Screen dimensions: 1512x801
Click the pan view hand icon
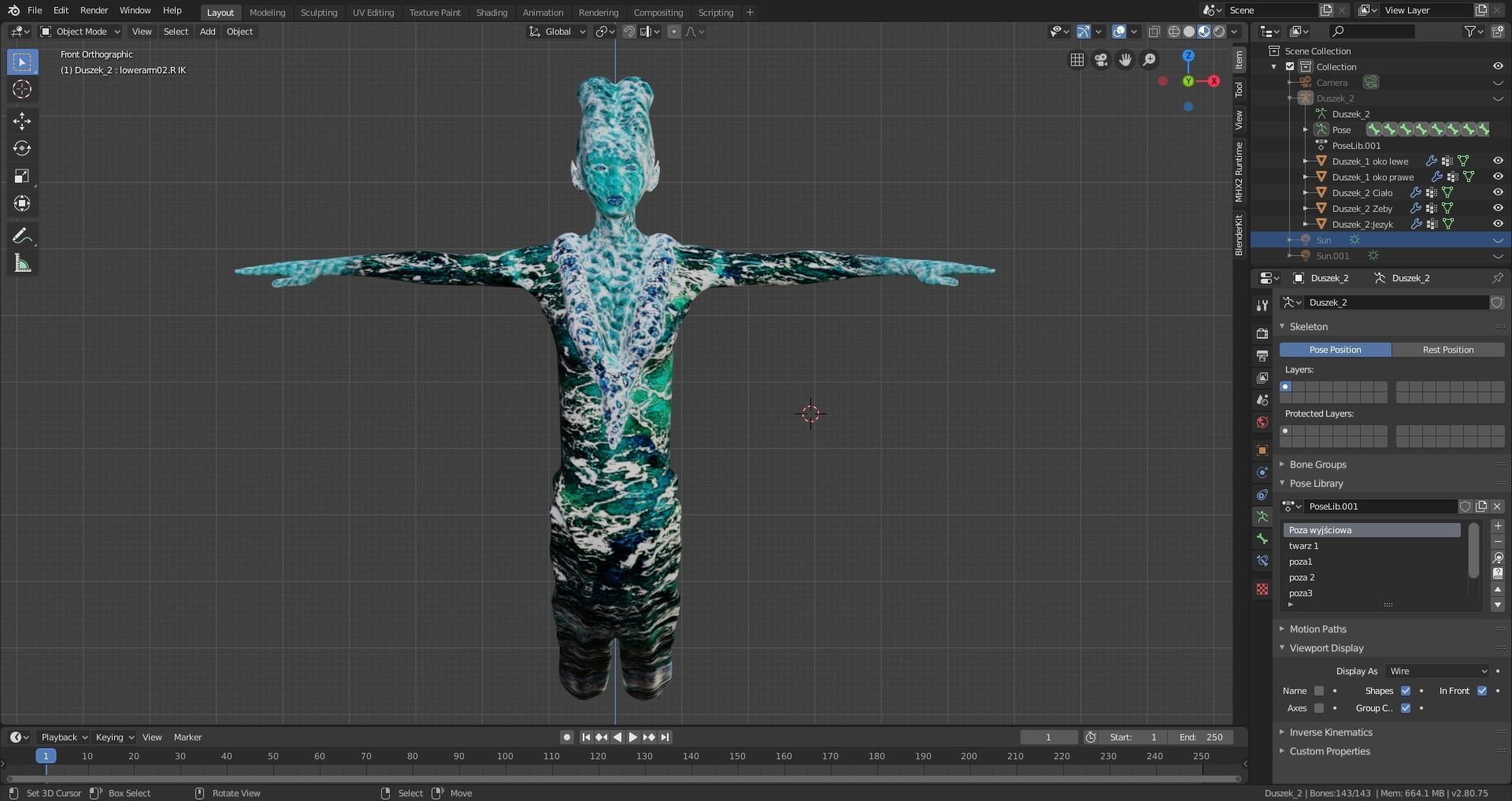click(x=1125, y=60)
